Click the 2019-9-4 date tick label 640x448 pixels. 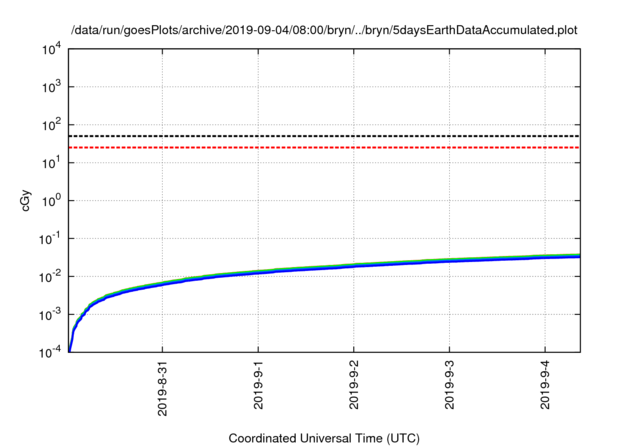pyautogui.click(x=545, y=385)
